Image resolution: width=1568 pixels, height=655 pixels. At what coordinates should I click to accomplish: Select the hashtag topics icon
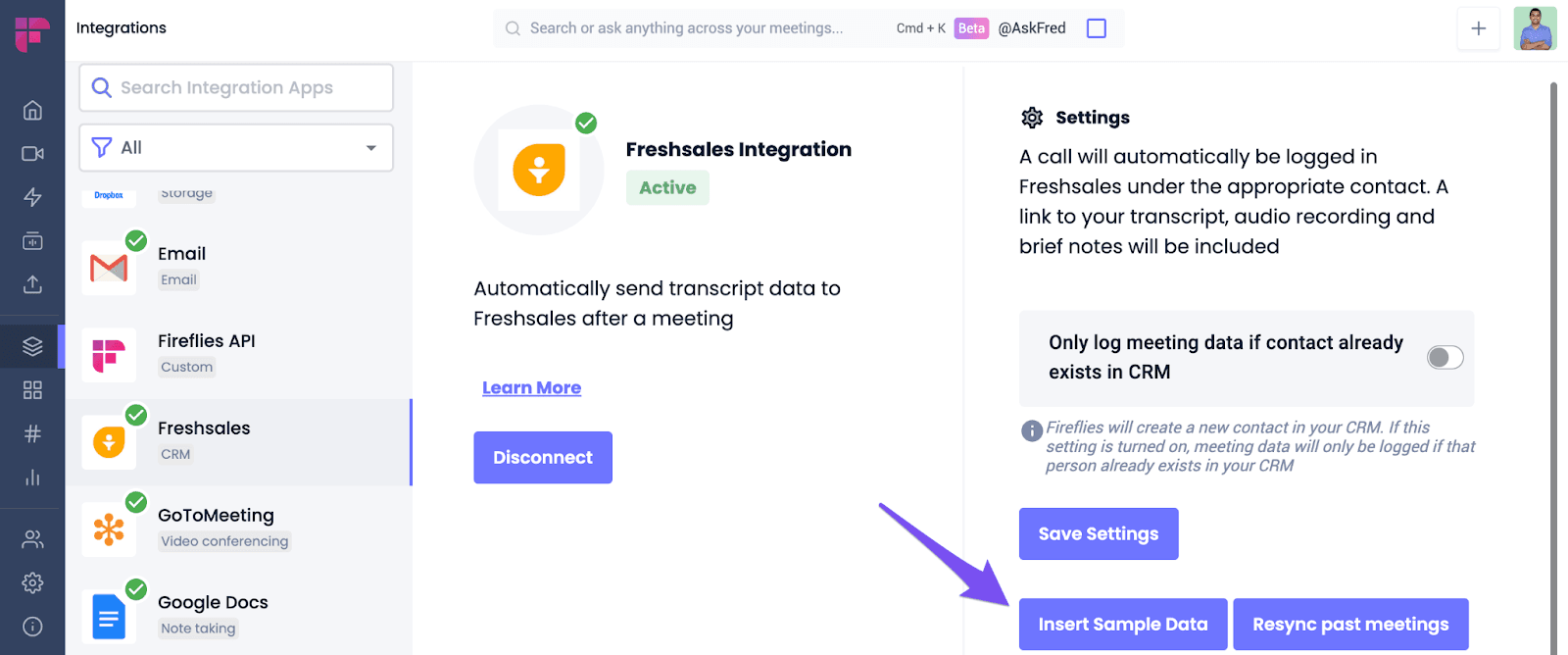pos(32,433)
